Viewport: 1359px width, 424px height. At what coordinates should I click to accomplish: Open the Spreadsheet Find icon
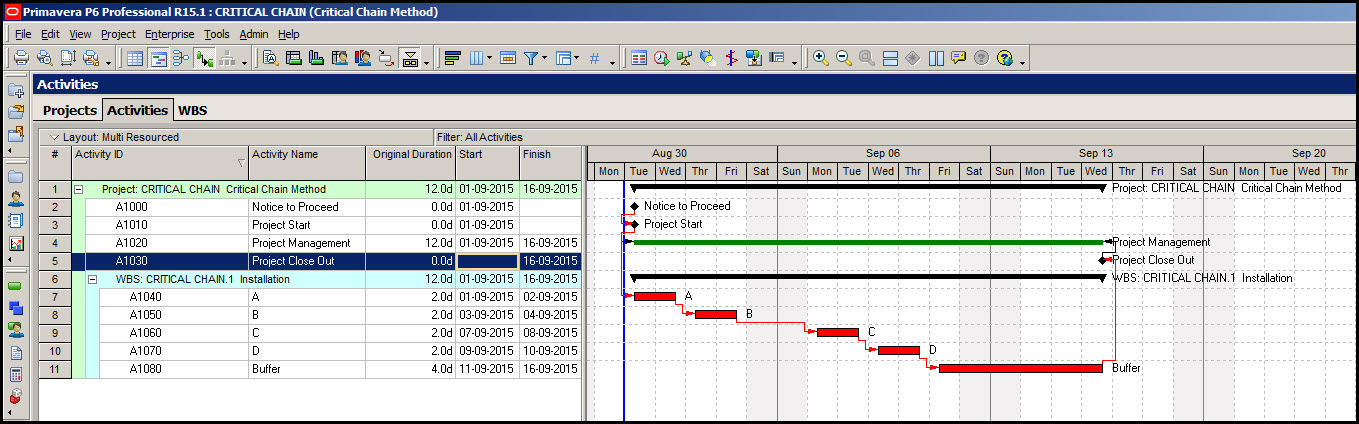click(271, 58)
